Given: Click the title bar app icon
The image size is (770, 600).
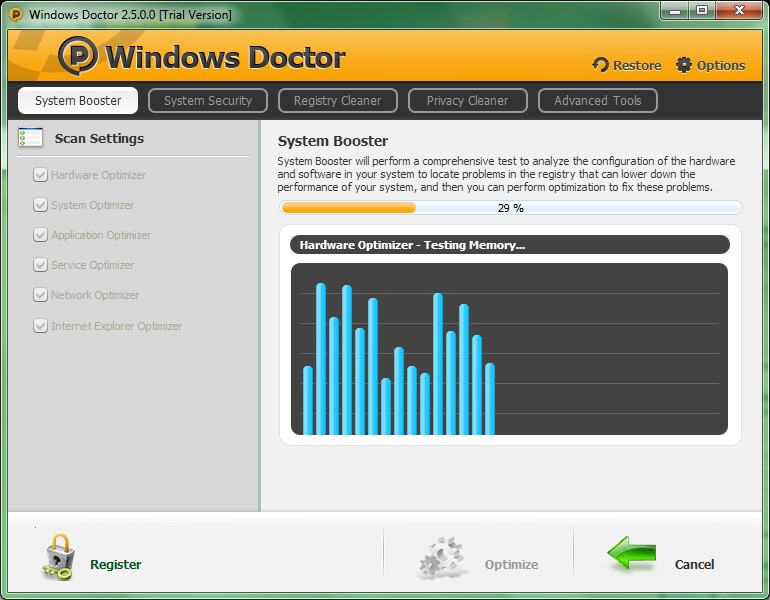Looking at the screenshot, I should click(16, 14).
